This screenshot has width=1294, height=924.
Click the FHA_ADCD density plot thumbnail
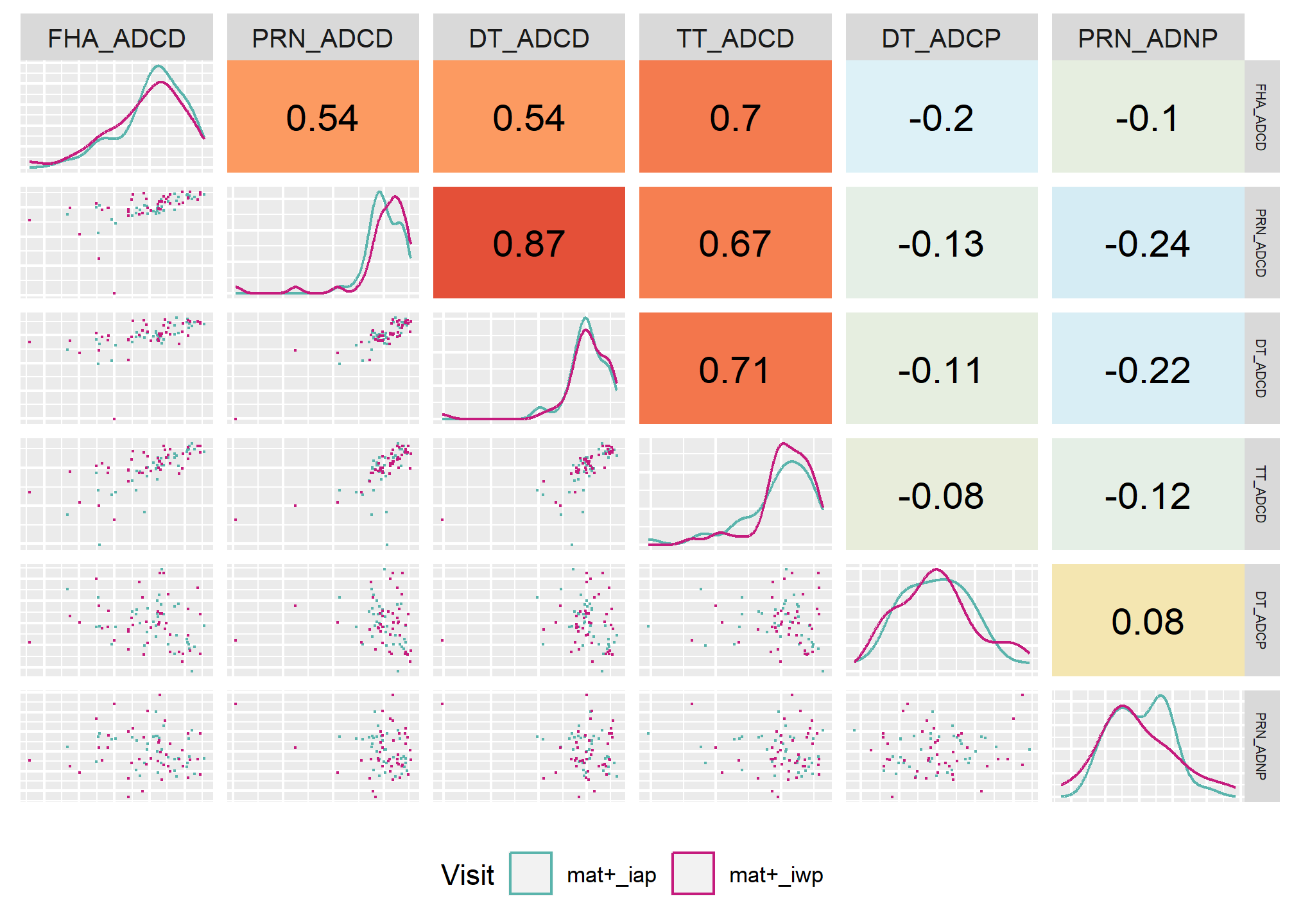click(x=117, y=117)
